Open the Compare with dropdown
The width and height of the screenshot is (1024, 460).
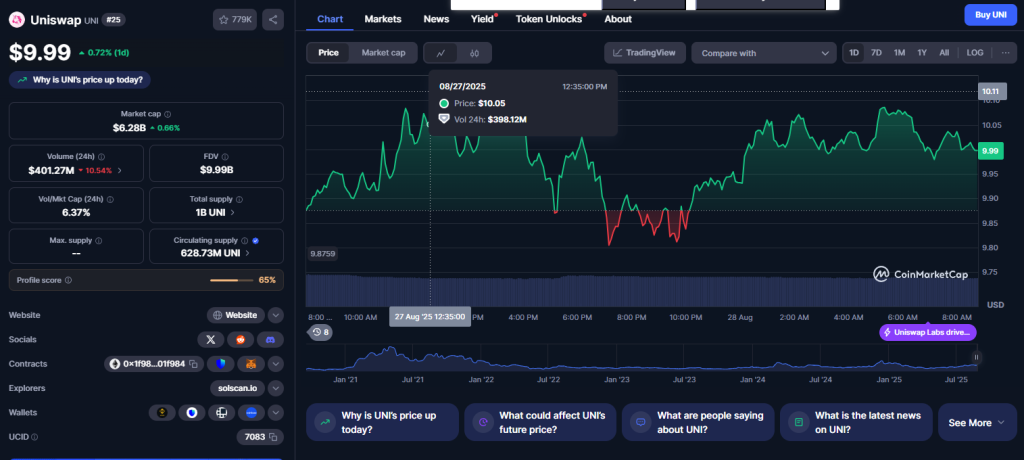point(763,53)
